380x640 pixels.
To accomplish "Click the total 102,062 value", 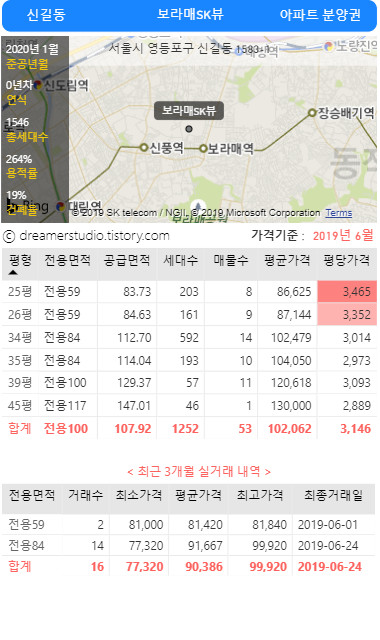I will (289, 429).
